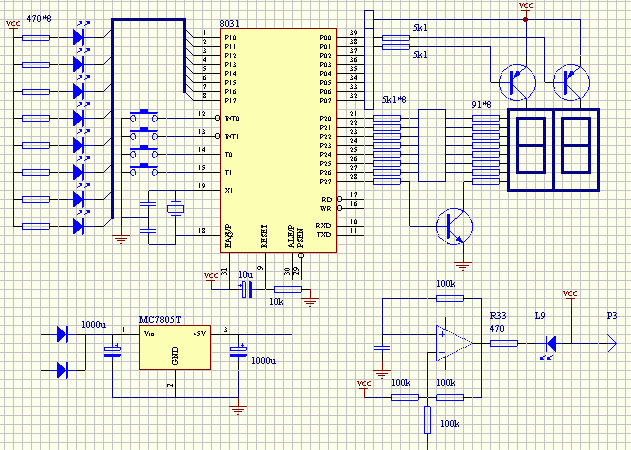The height and width of the screenshot is (450, 631).
Task: Click the 1000u capacitor at regulator output
Action: (238, 351)
